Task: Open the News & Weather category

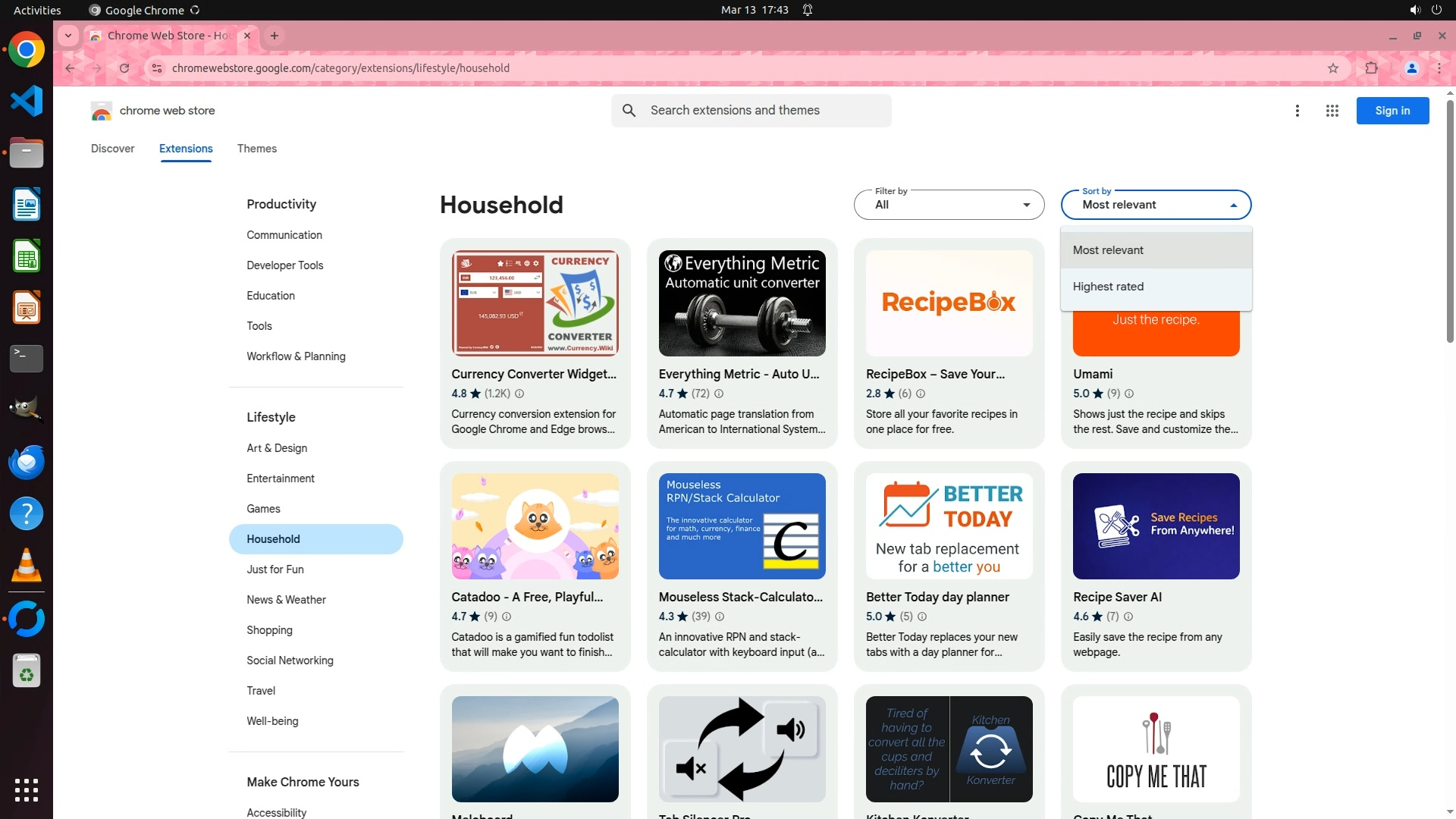Action: pyautogui.click(x=286, y=600)
